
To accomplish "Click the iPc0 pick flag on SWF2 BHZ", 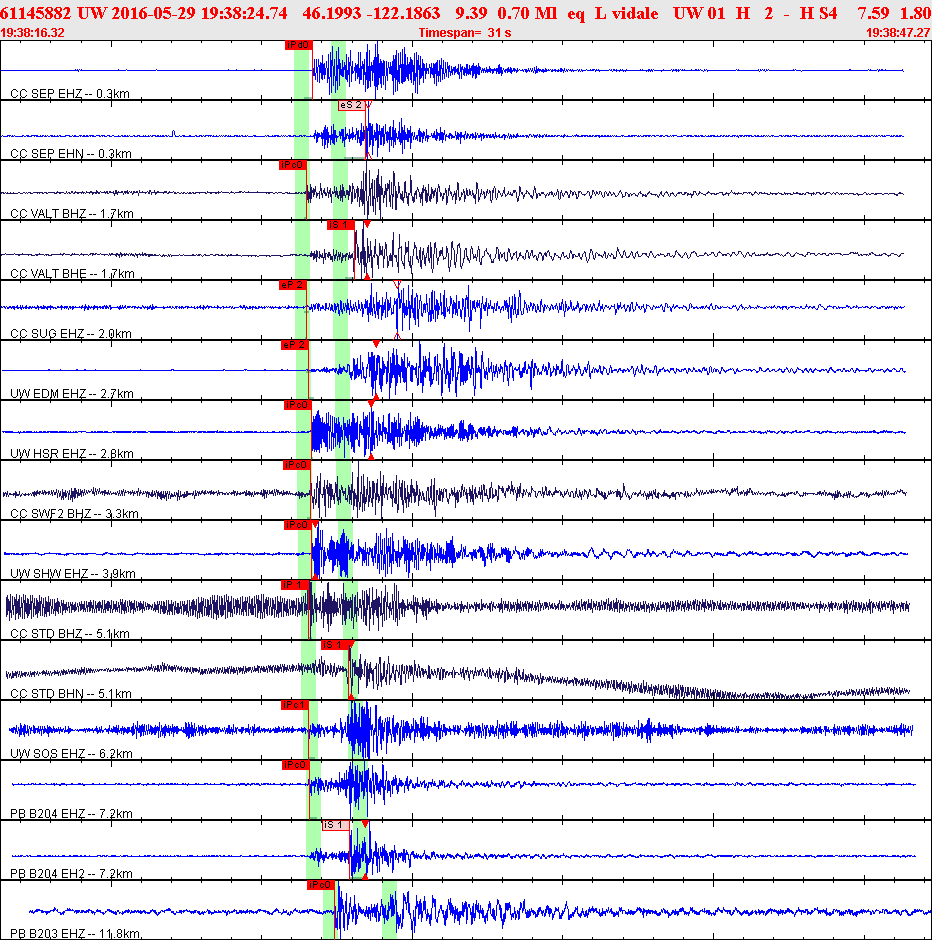I will click(x=296, y=465).
